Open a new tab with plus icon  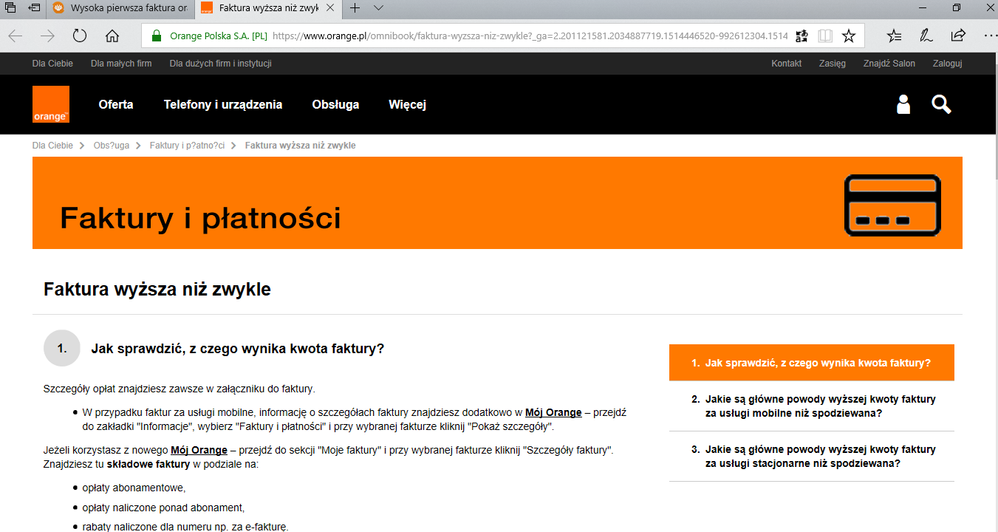[x=355, y=8]
